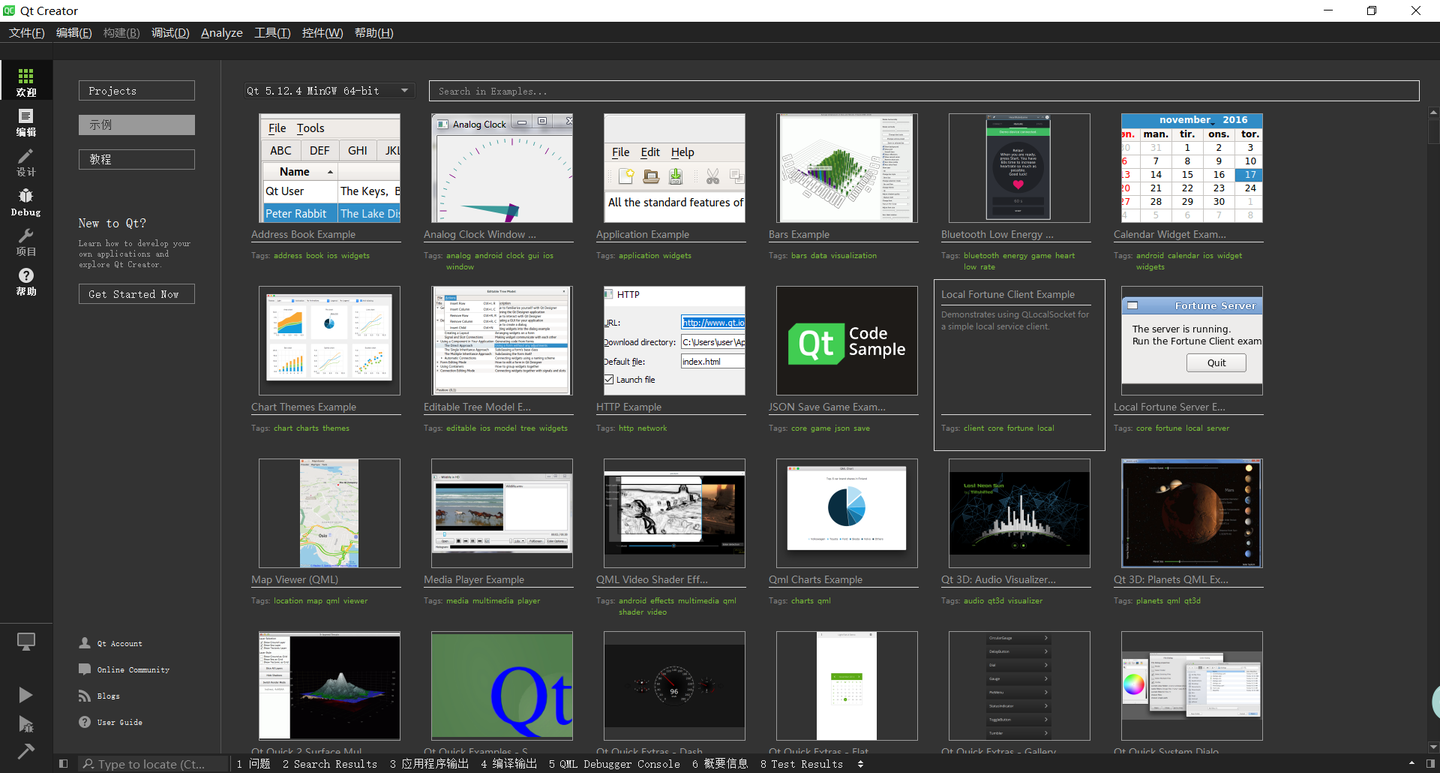
Task: Click the Search in Examples field
Action: pos(924,91)
